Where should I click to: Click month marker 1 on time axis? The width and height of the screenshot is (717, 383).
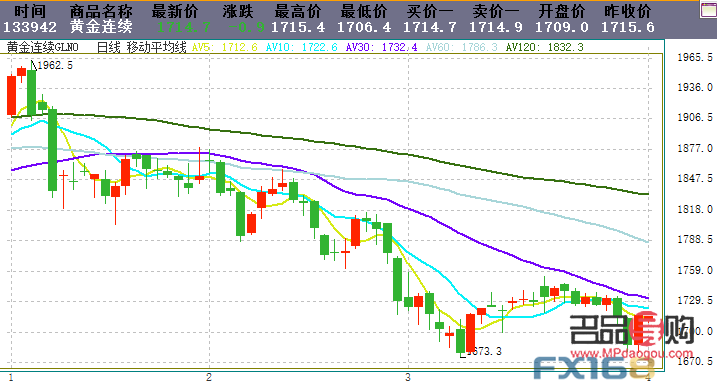[x=11, y=377]
